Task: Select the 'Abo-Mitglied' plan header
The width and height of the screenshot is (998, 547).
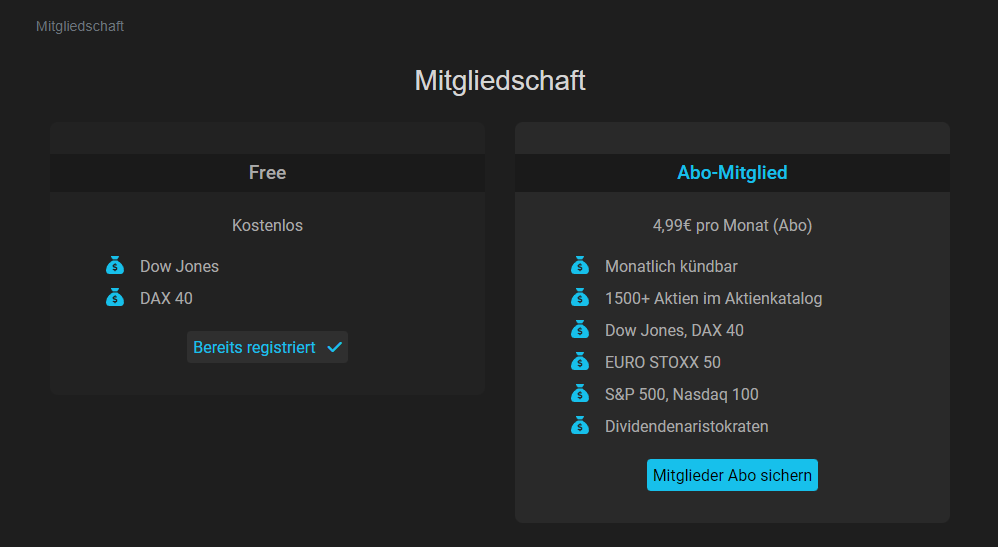Action: pyautogui.click(x=732, y=173)
